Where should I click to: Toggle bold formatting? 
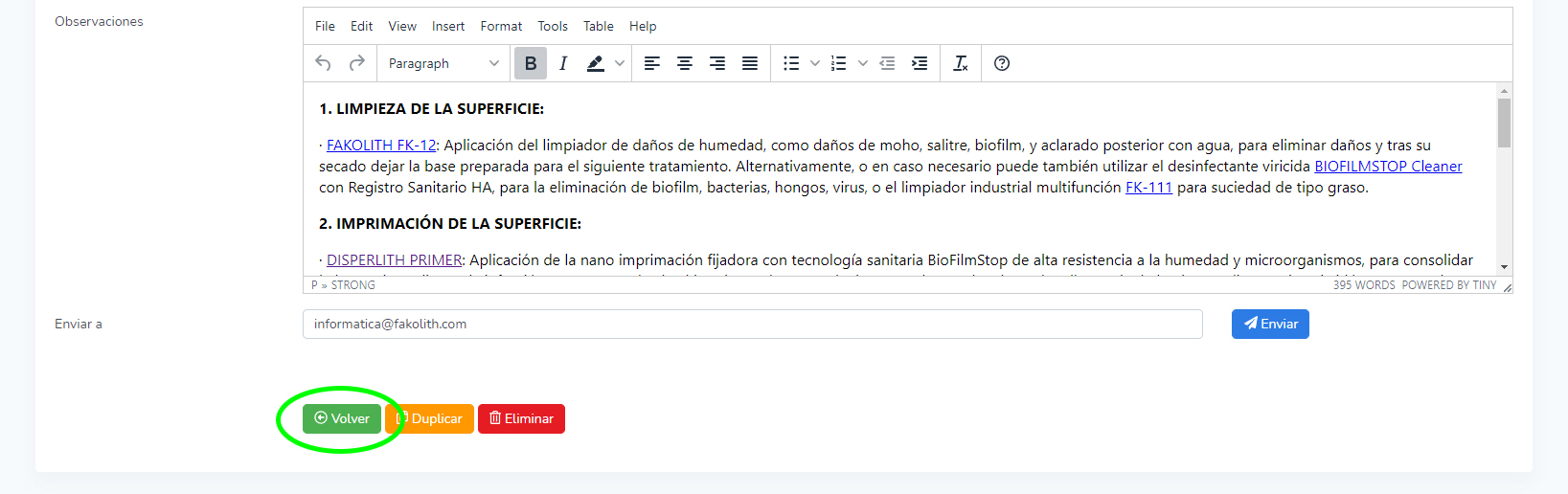coord(531,63)
